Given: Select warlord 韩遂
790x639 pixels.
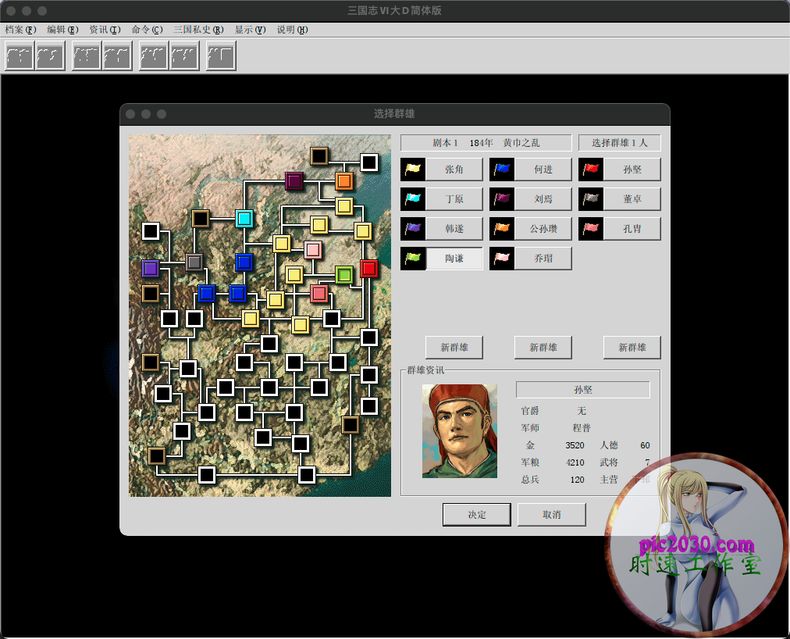Looking at the screenshot, I should [454, 229].
